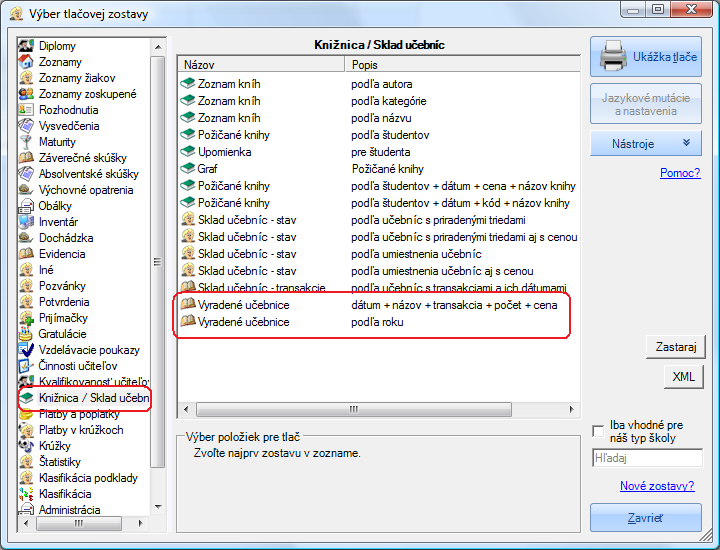Select the Obálky envelope icon
Viewport: 720px width, 550px height.
[x=26, y=206]
